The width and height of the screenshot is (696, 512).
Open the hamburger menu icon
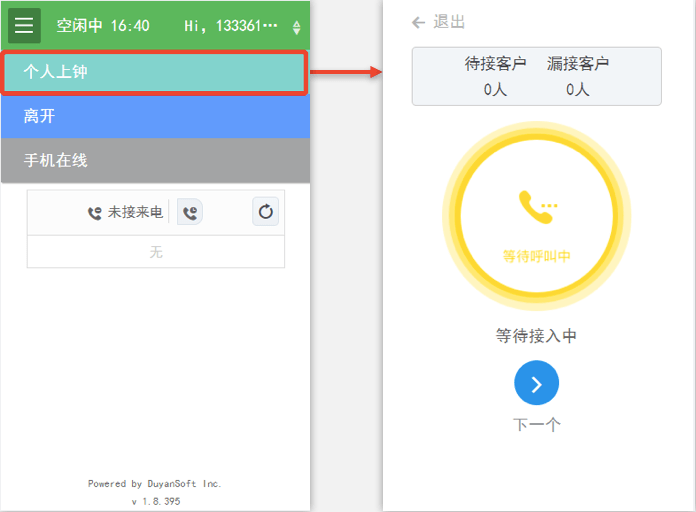coord(24,25)
